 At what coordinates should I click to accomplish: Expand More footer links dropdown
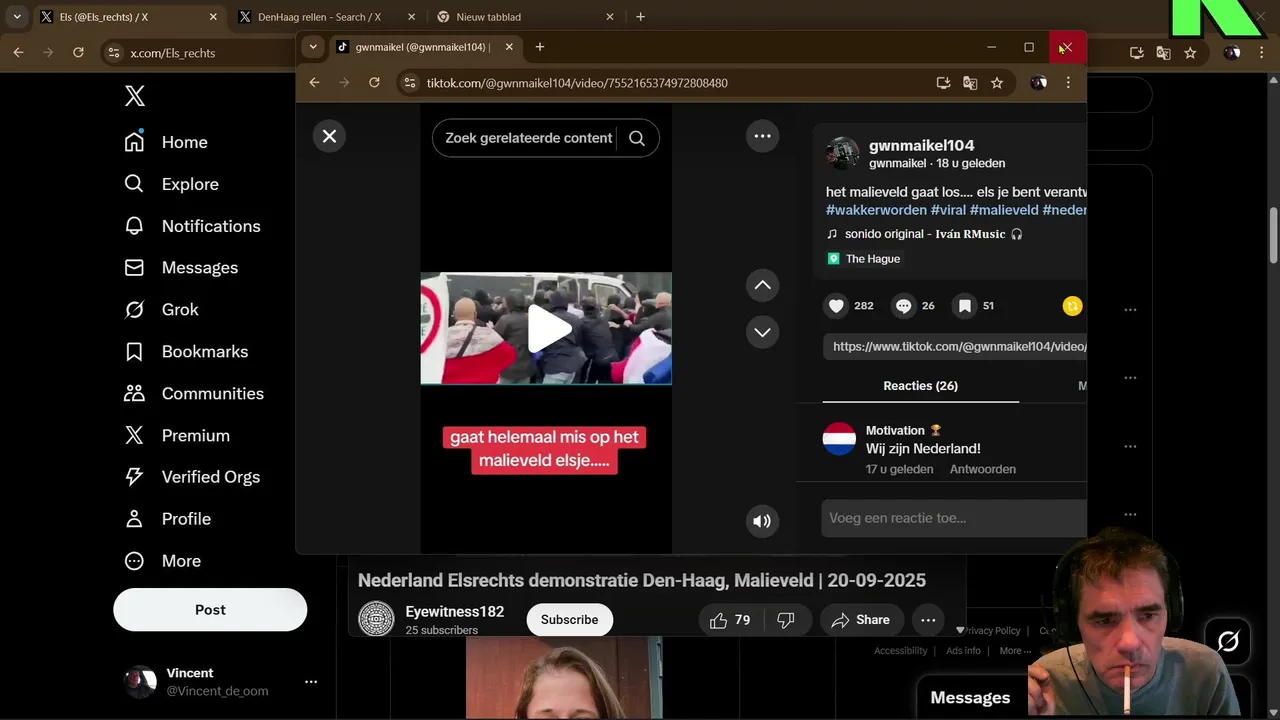(1015, 651)
